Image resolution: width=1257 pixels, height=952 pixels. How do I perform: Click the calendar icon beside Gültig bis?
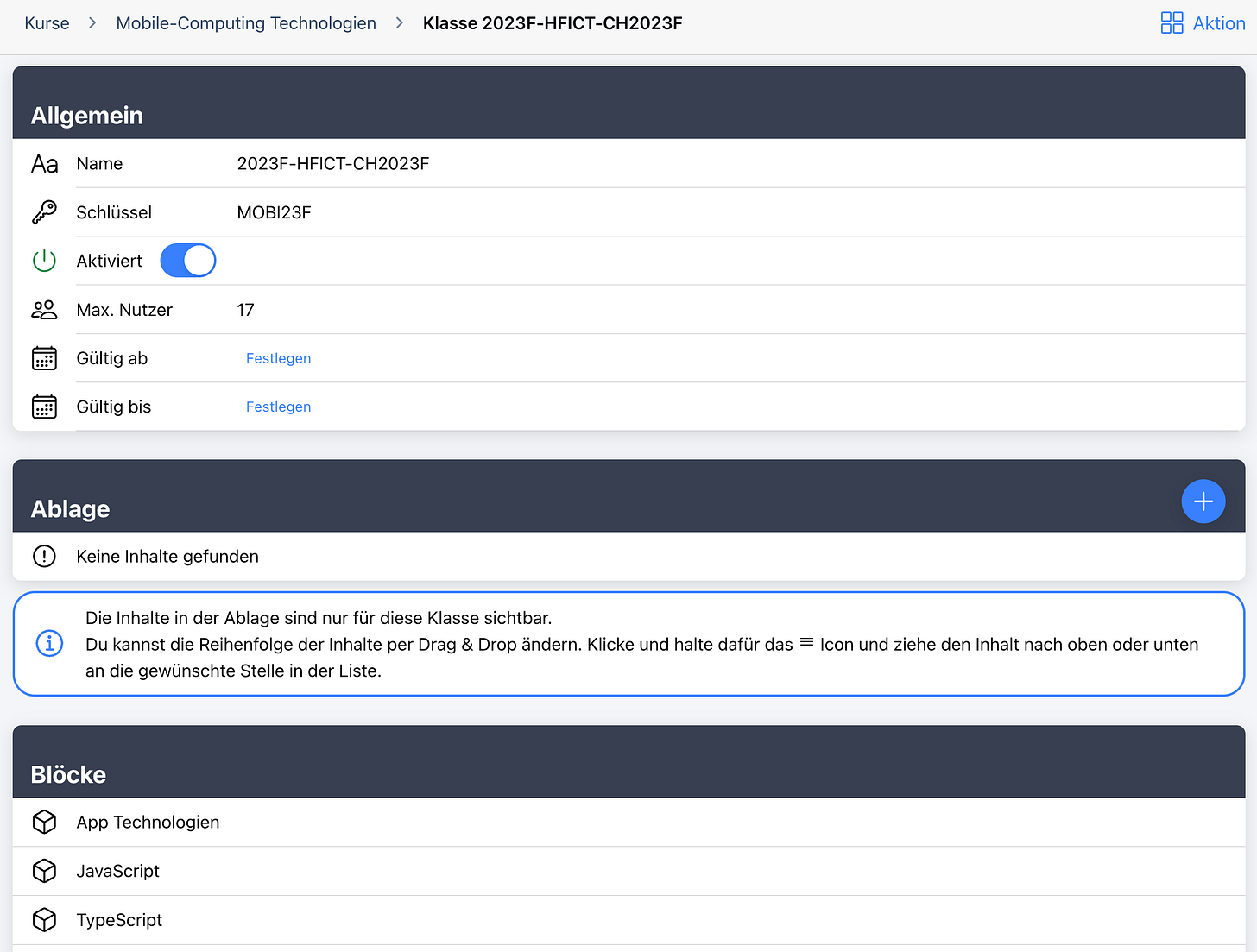[x=44, y=407]
